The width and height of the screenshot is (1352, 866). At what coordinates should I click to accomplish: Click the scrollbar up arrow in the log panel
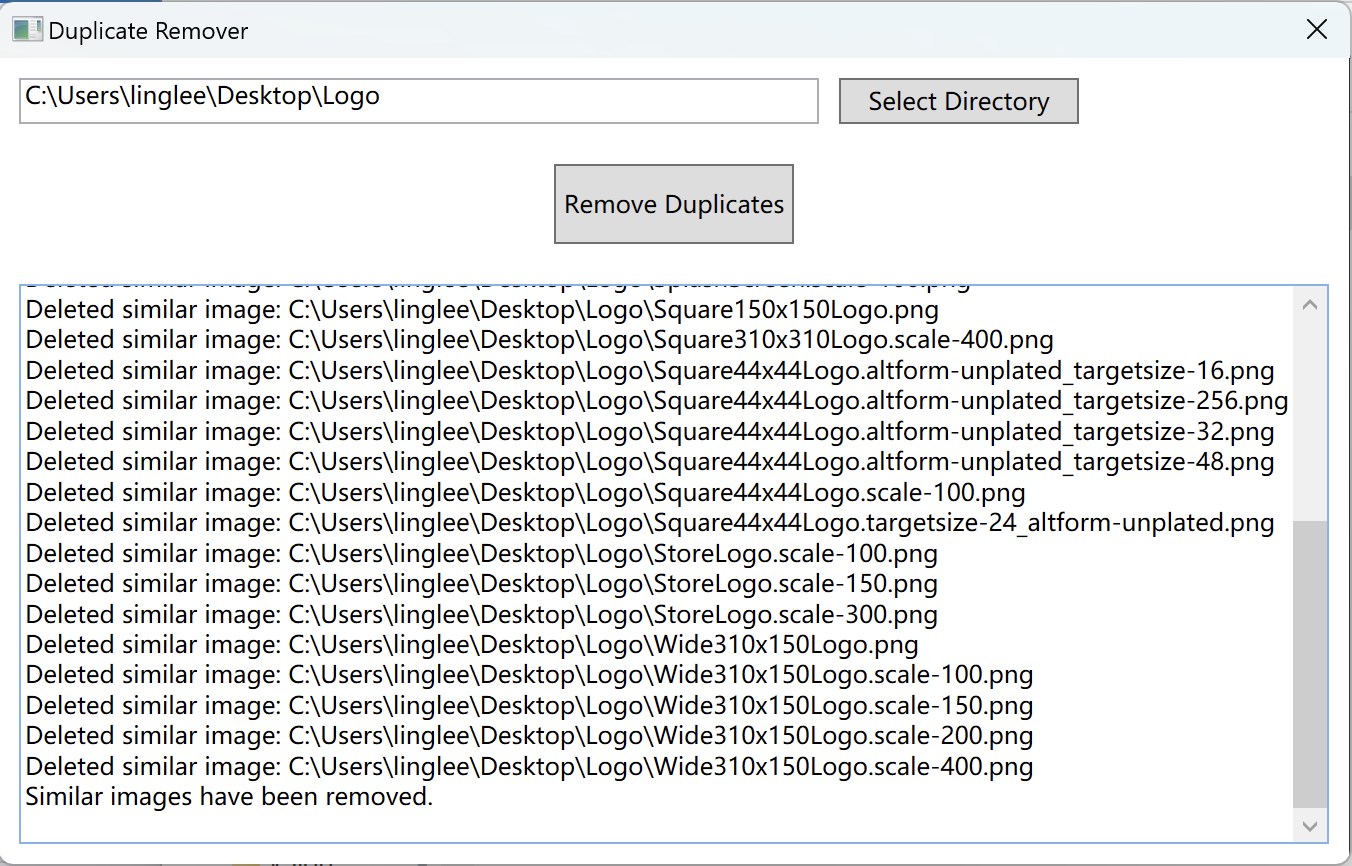coord(1310,303)
